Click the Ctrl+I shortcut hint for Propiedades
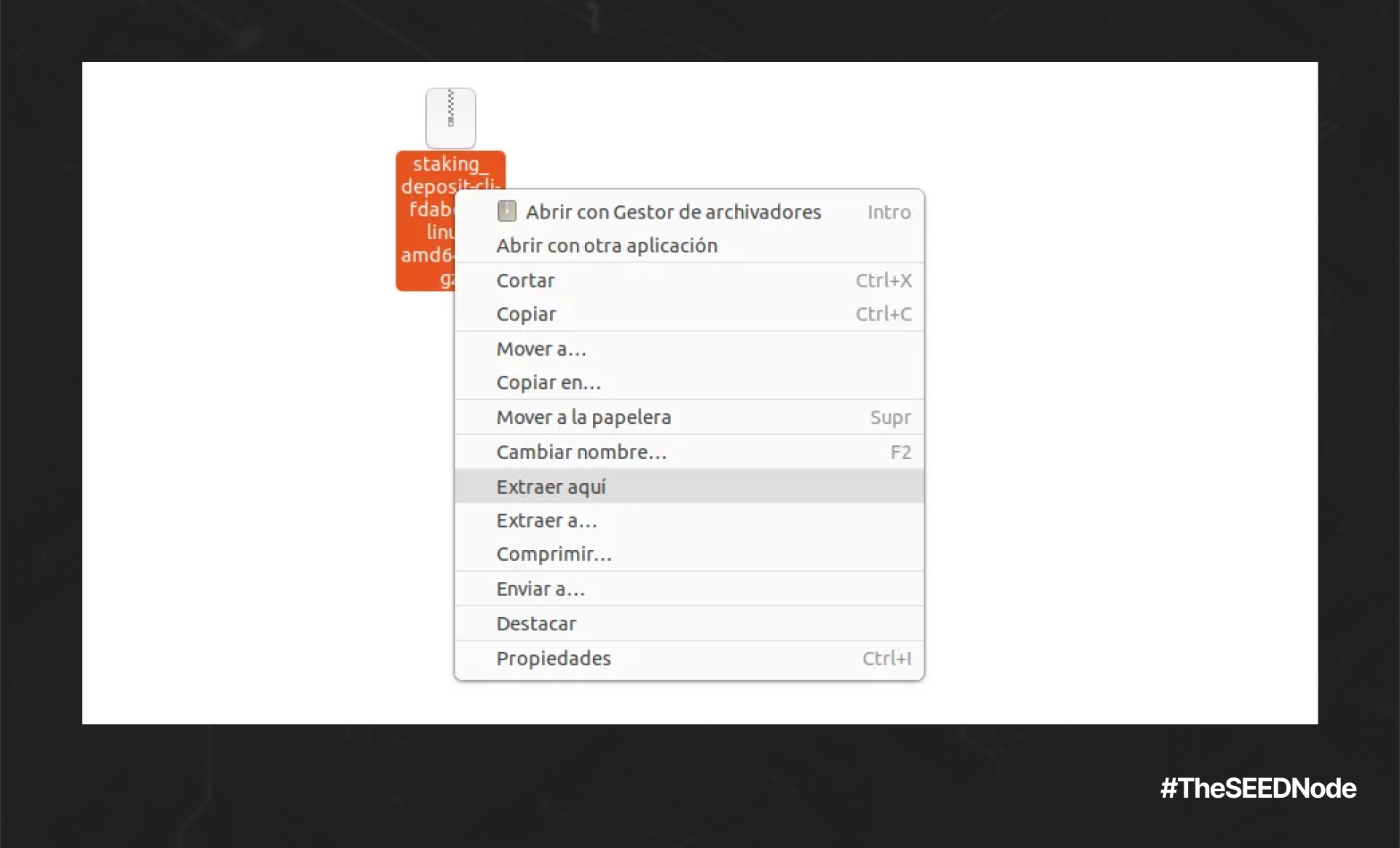The height and width of the screenshot is (848, 1400). click(x=886, y=659)
